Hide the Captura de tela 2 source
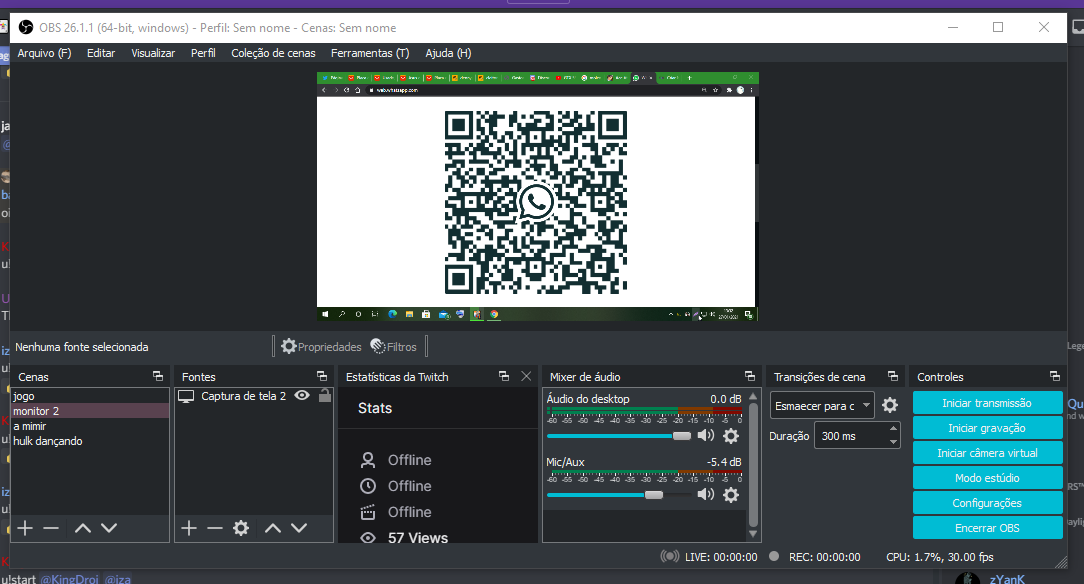 pyautogui.click(x=302, y=395)
